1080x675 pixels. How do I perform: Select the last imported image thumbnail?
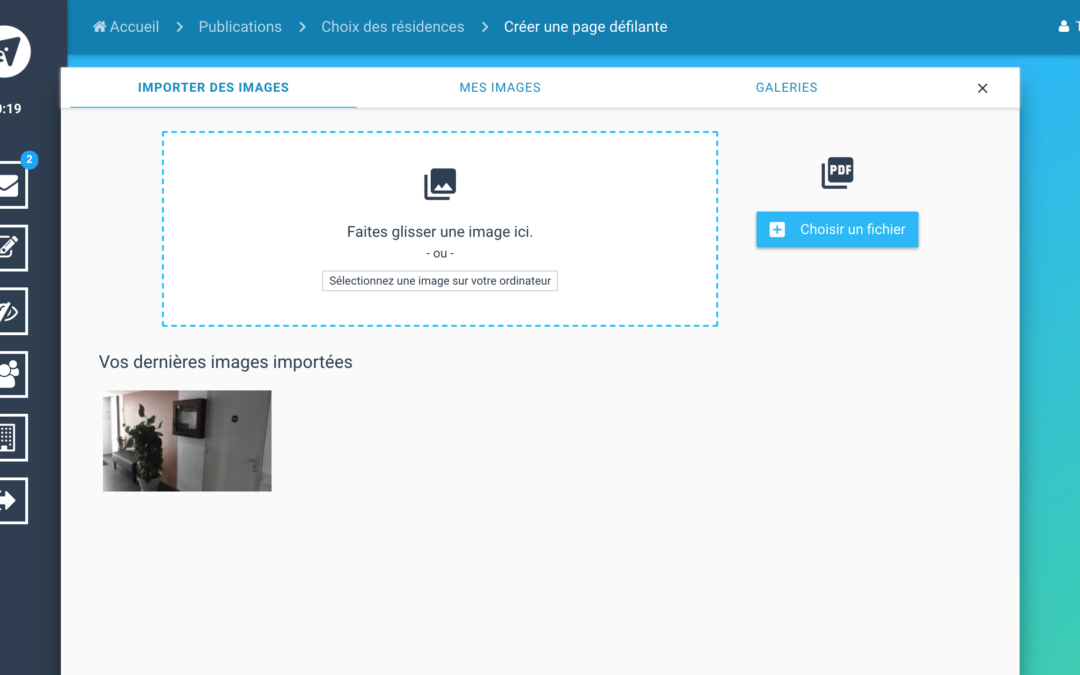pos(187,441)
